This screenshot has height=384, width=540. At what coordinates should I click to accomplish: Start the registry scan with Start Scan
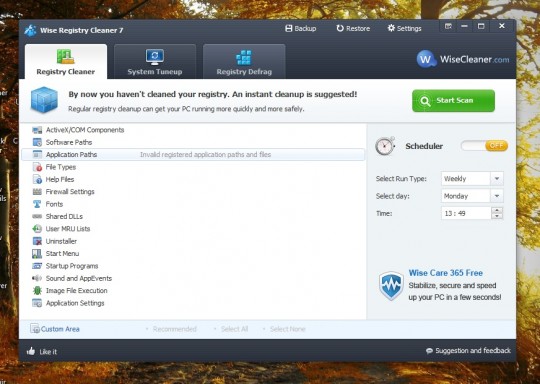454,101
